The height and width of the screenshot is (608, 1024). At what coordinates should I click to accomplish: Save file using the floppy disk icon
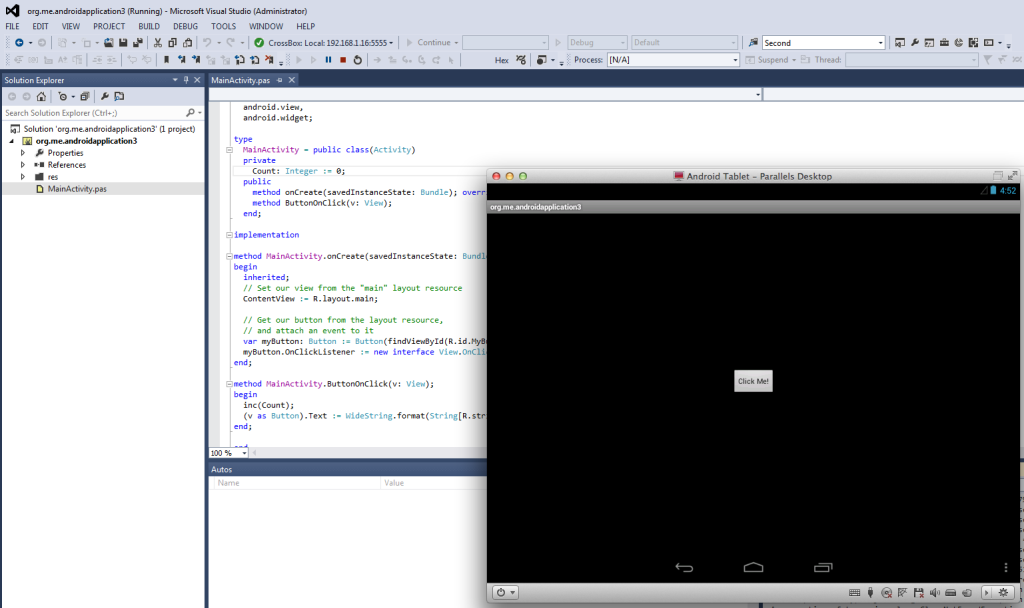123,42
